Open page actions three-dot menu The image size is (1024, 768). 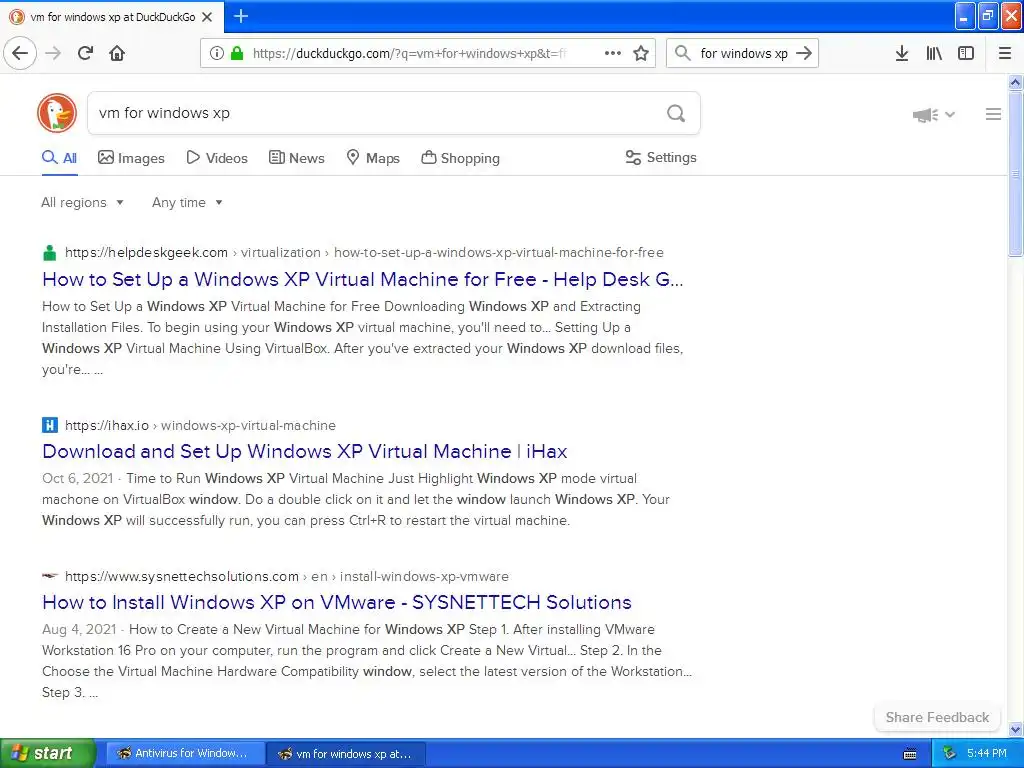pos(613,53)
